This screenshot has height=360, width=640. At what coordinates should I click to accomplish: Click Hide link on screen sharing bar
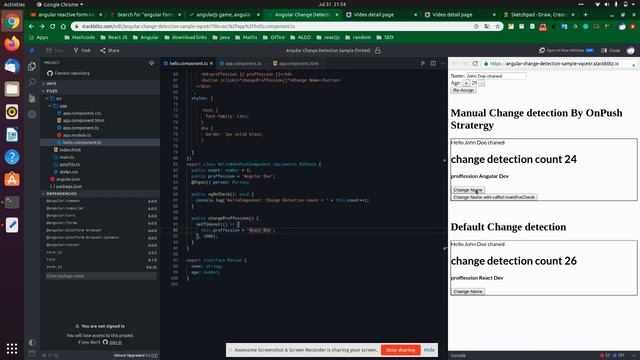click(x=429, y=350)
